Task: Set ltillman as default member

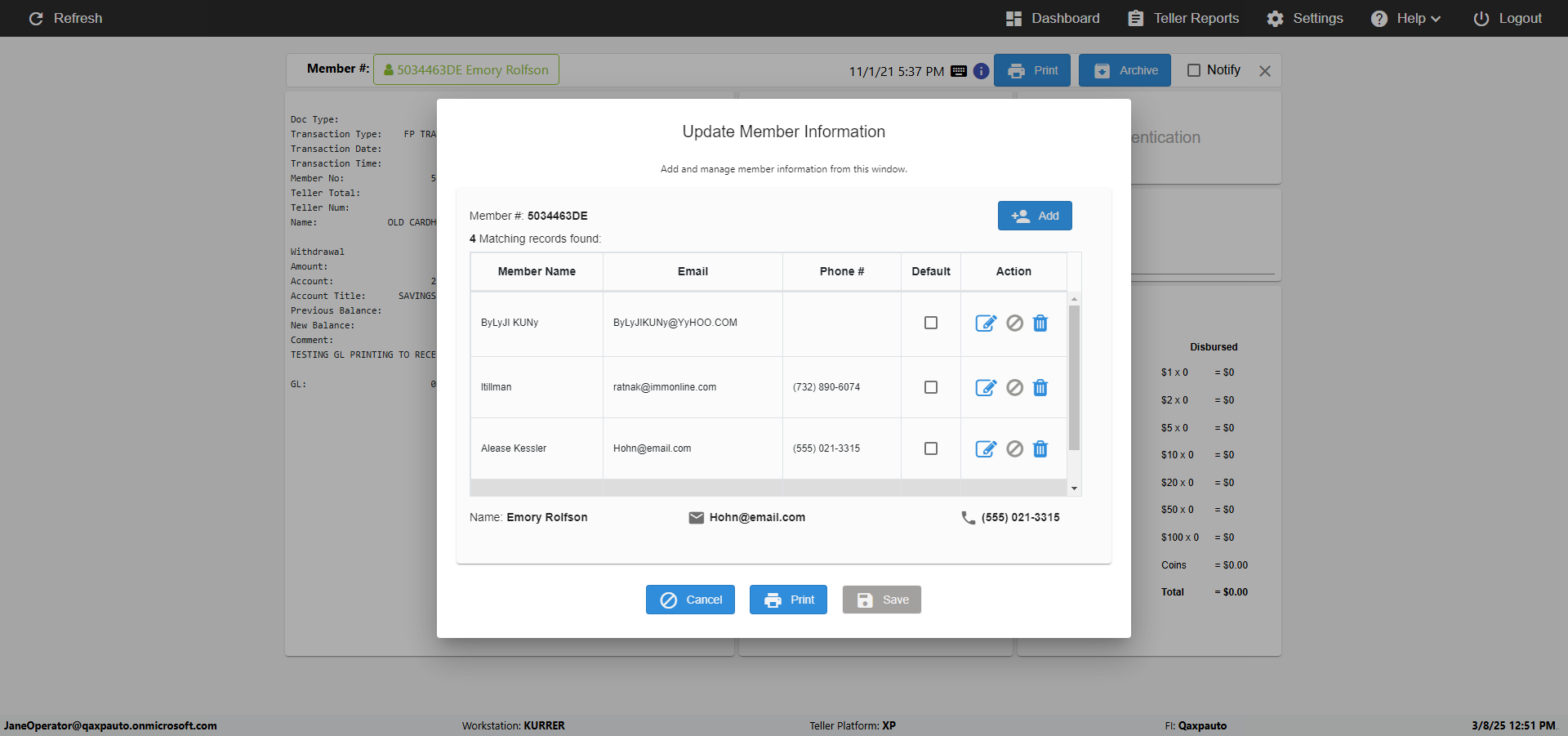Action: 931,387
